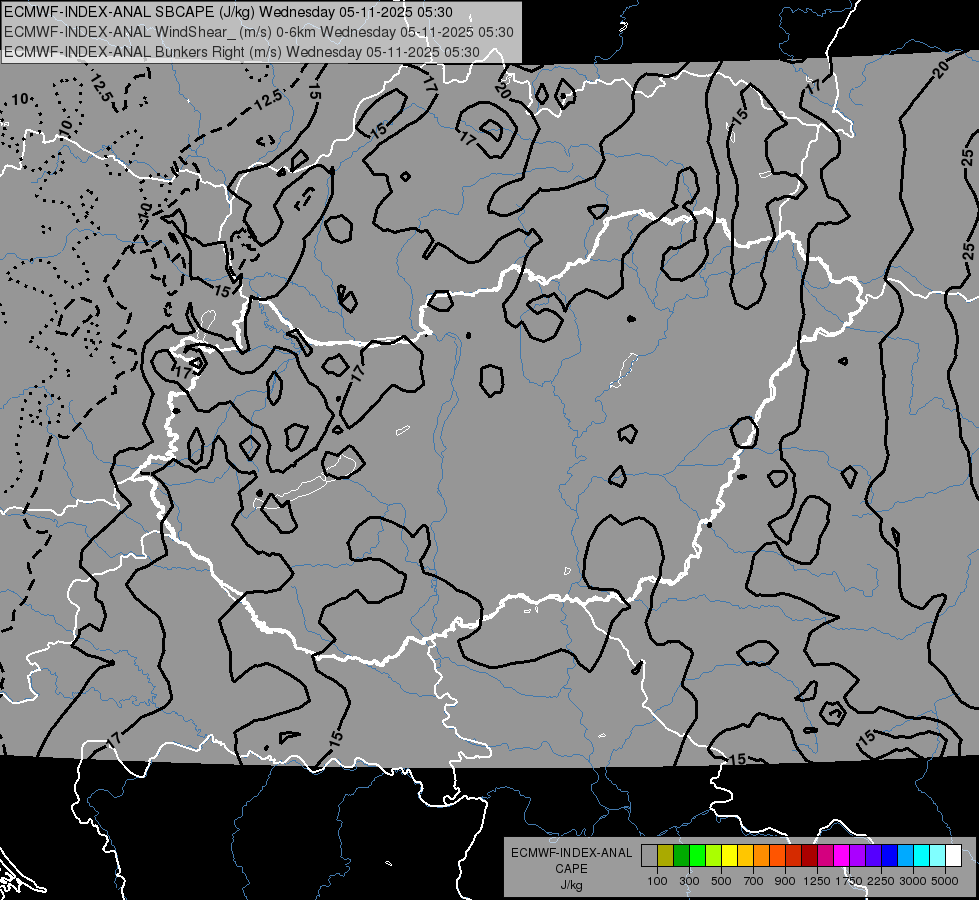Viewport: 979px width, 900px height.
Task: Select the white swatch in CAPE legend
Action: point(953,855)
